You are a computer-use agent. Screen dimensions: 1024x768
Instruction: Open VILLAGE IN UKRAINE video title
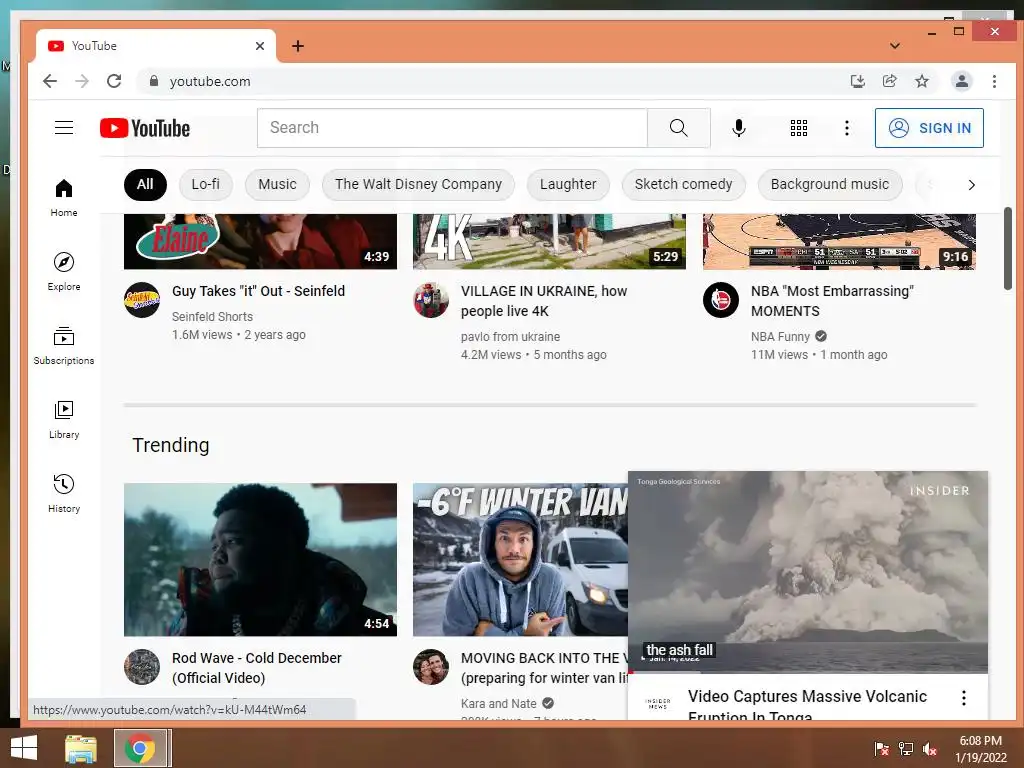[x=544, y=301]
